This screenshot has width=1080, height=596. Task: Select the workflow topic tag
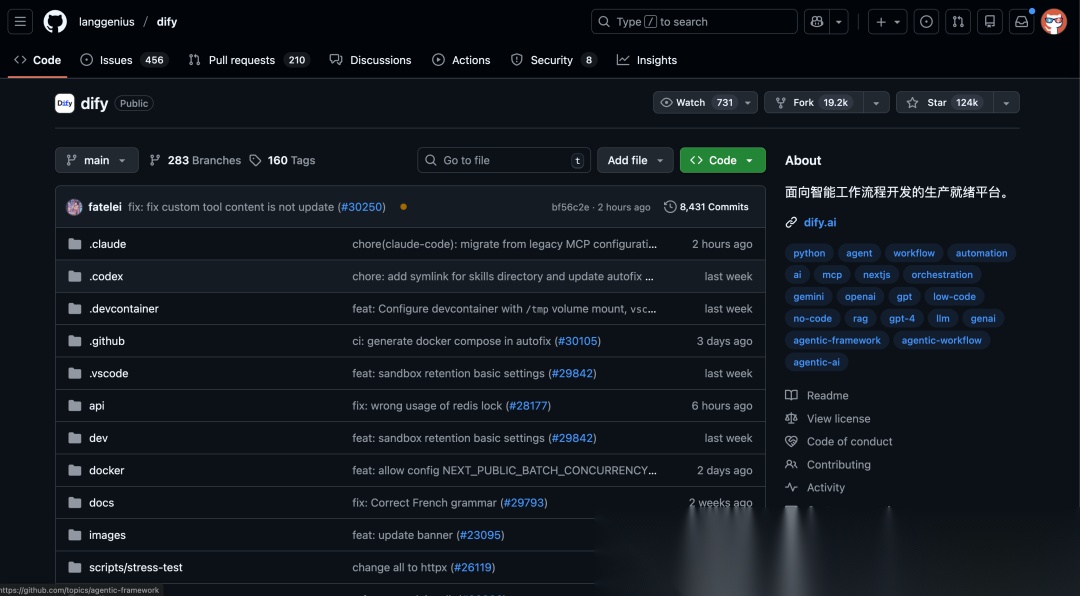tap(913, 253)
